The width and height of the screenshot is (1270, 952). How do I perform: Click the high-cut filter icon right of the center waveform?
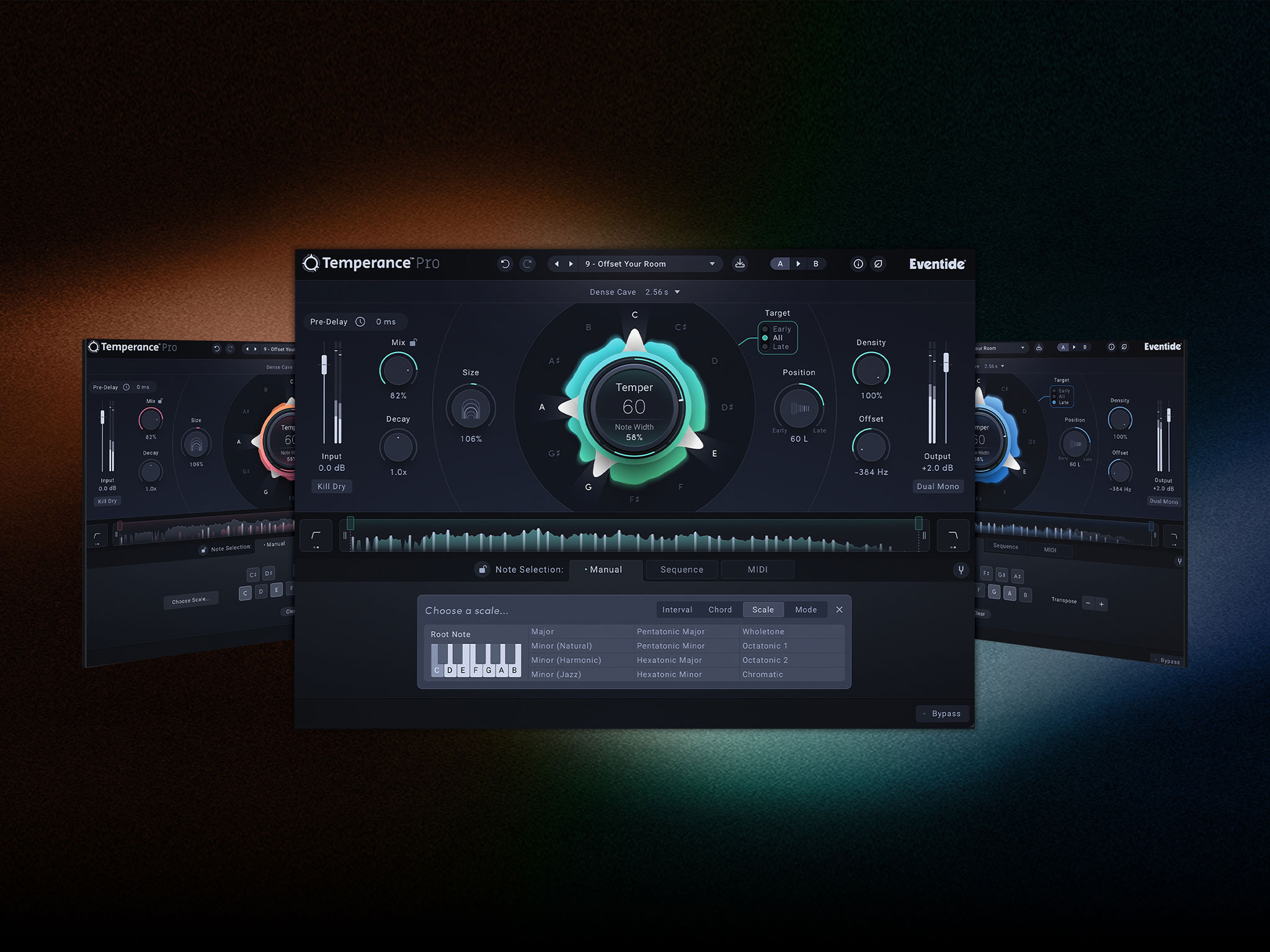click(953, 536)
